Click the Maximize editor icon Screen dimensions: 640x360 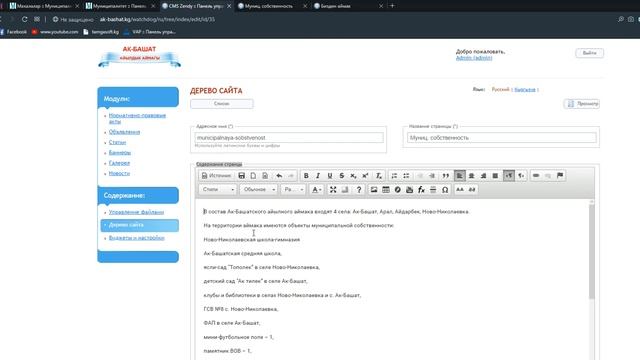click(333, 190)
